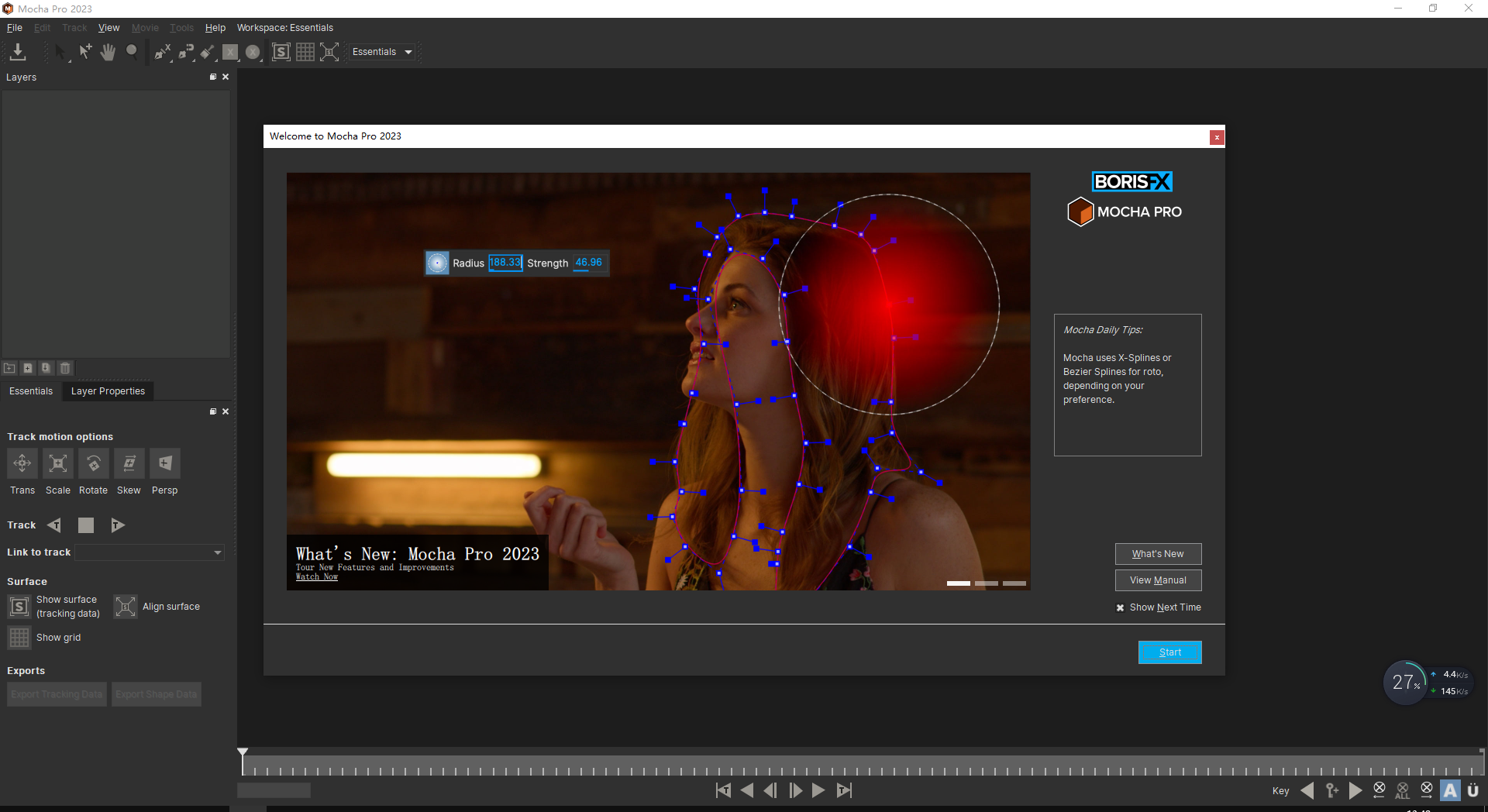Select the Pan tool

pos(108,52)
